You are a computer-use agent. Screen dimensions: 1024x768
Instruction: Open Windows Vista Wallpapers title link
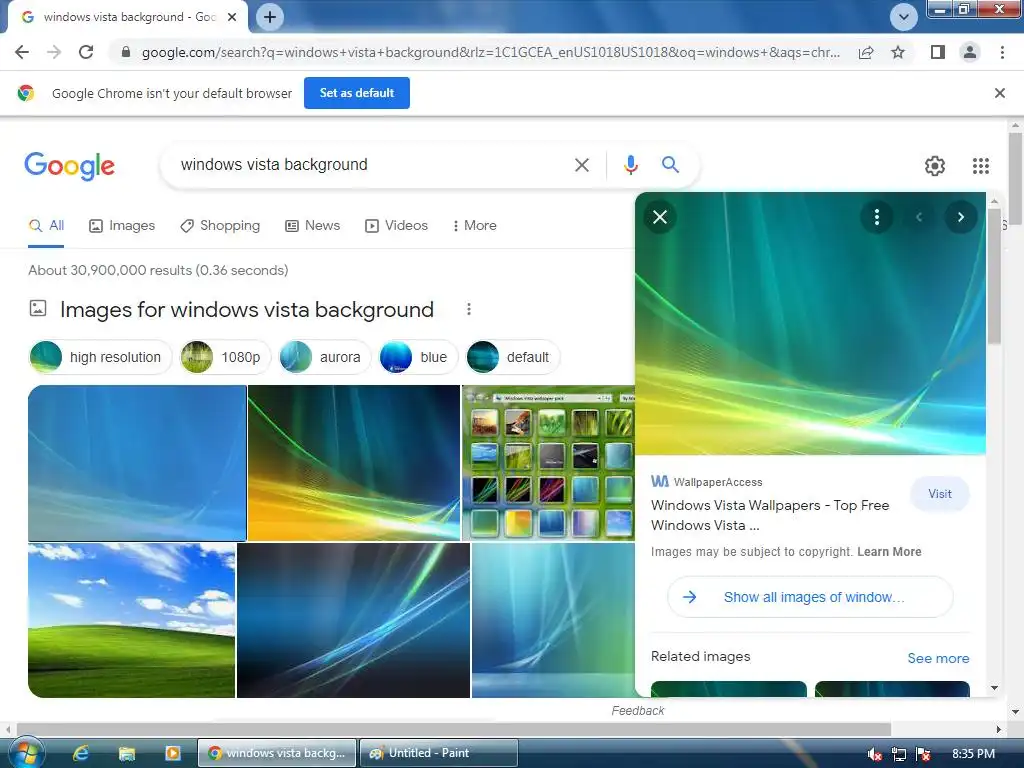click(770, 515)
